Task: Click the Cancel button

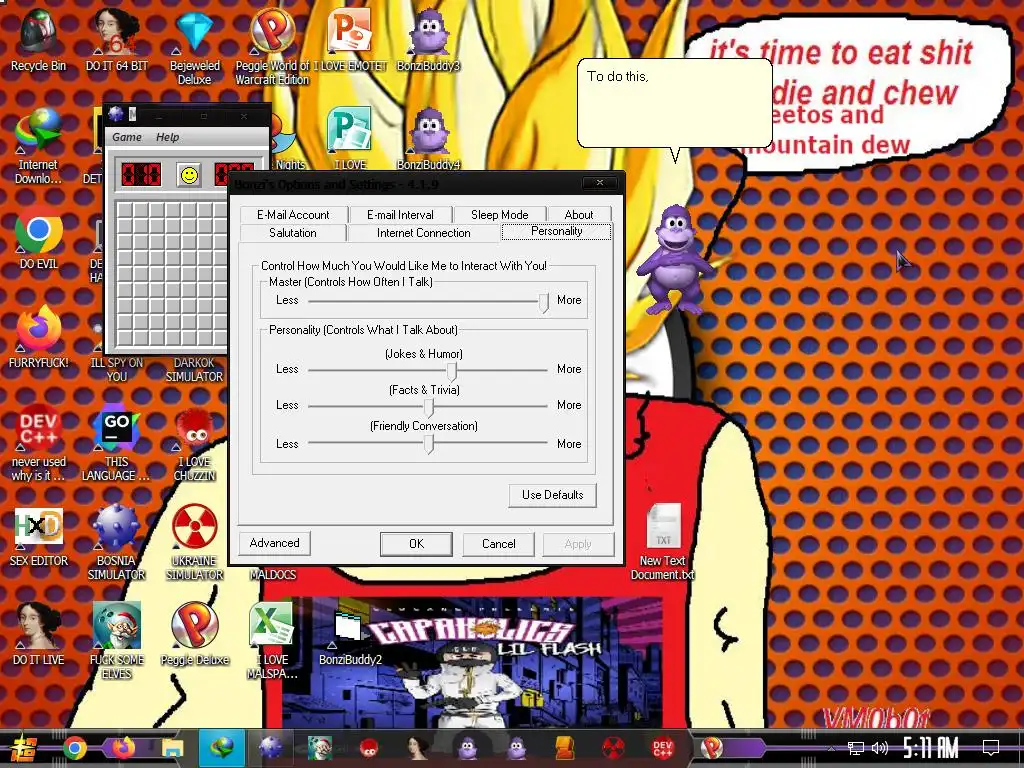Action: tap(498, 544)
